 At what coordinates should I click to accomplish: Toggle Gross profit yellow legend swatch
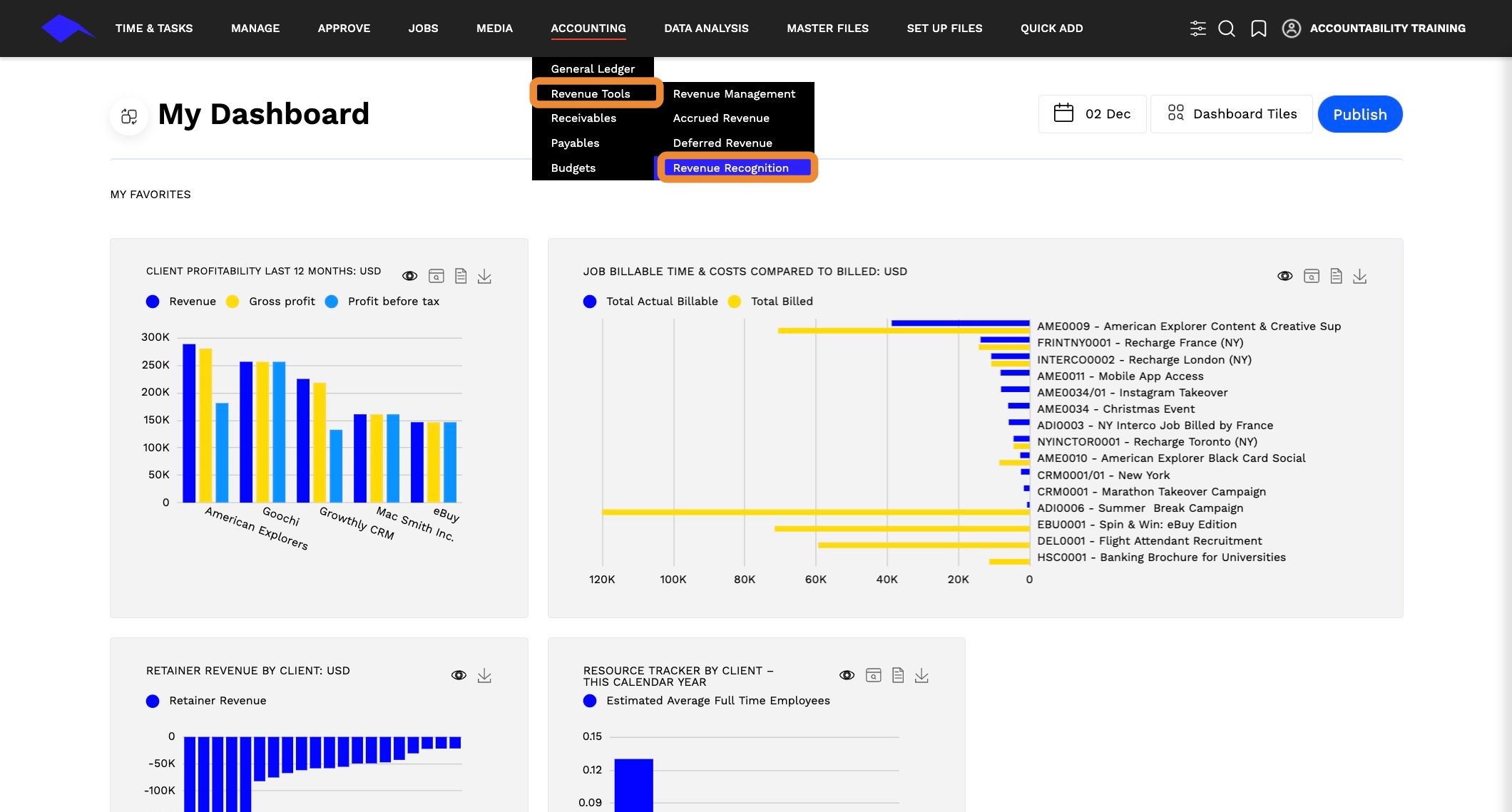click(x=233, y=302)
